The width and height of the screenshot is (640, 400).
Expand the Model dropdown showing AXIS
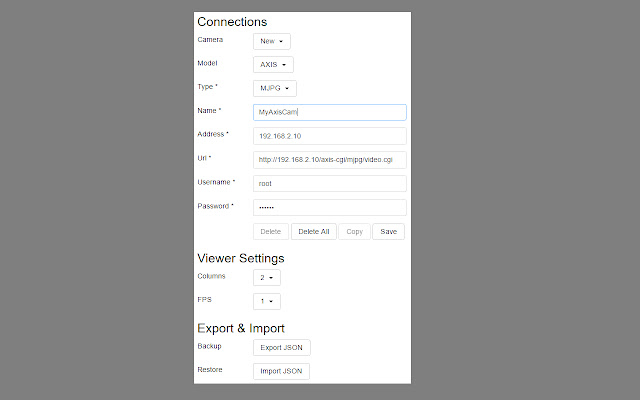point(273,64)
